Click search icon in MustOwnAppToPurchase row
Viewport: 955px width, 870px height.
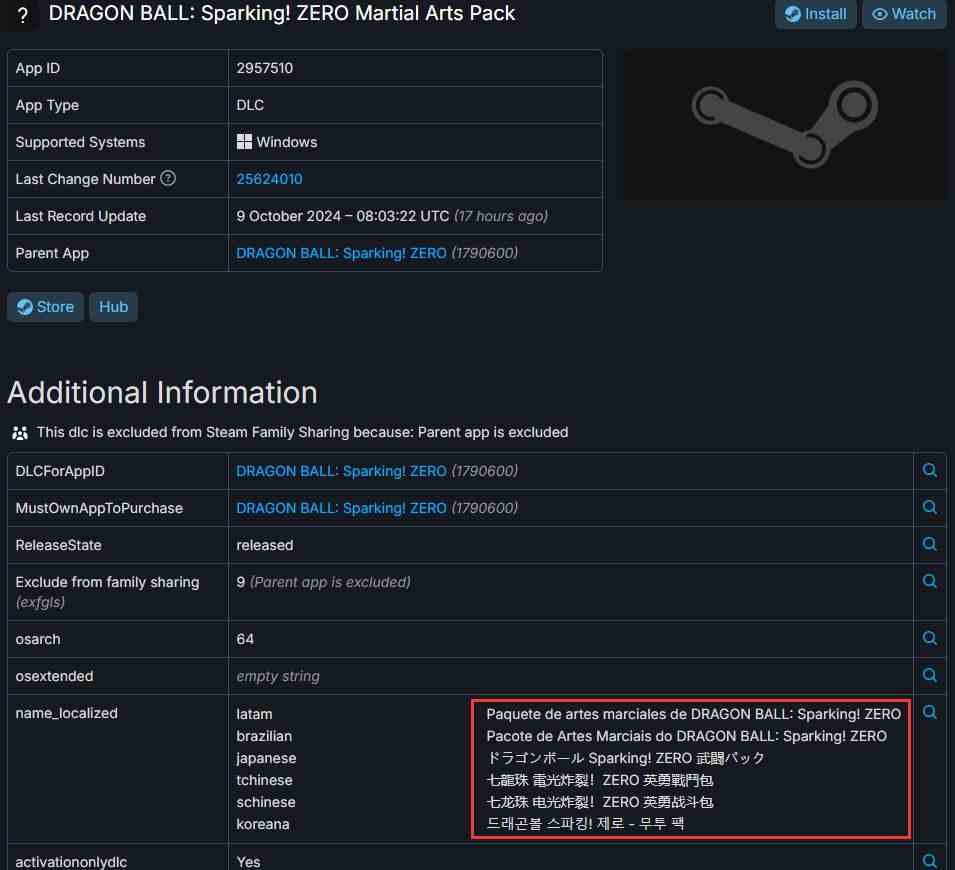(929, 508)
